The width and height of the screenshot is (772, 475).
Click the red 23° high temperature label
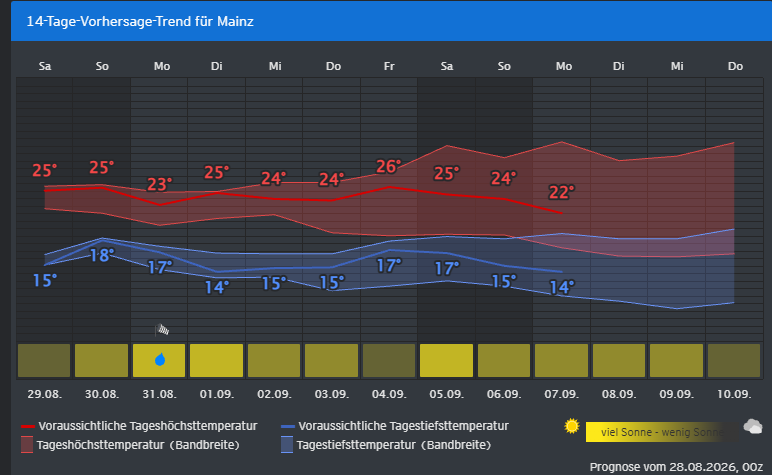point(160,185)
